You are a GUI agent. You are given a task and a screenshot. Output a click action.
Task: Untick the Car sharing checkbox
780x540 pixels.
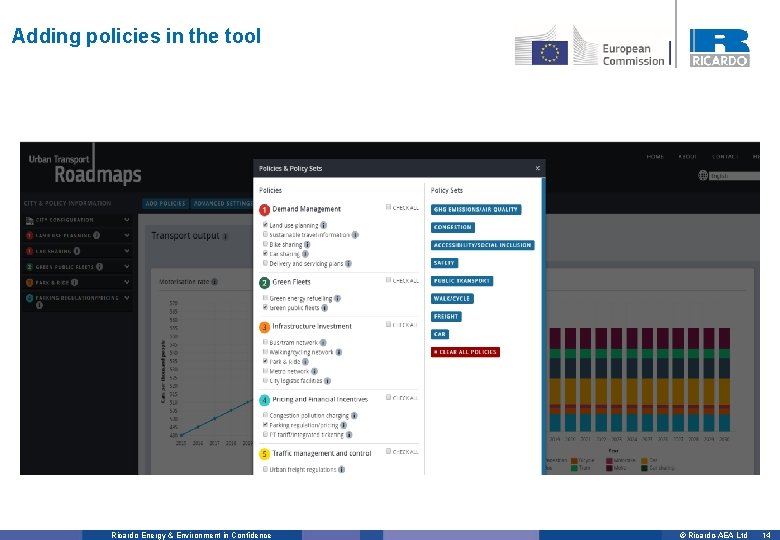click(265, 254)
